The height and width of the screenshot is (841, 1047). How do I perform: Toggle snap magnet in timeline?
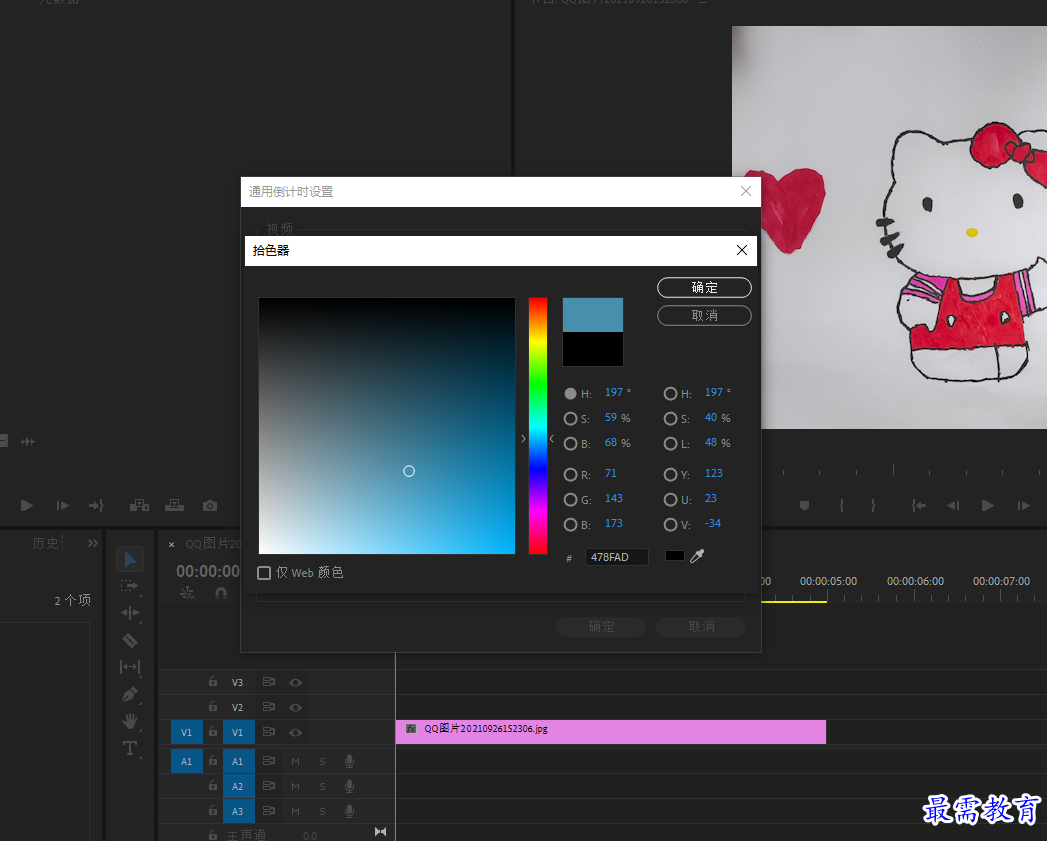click(x=221, y=593)
